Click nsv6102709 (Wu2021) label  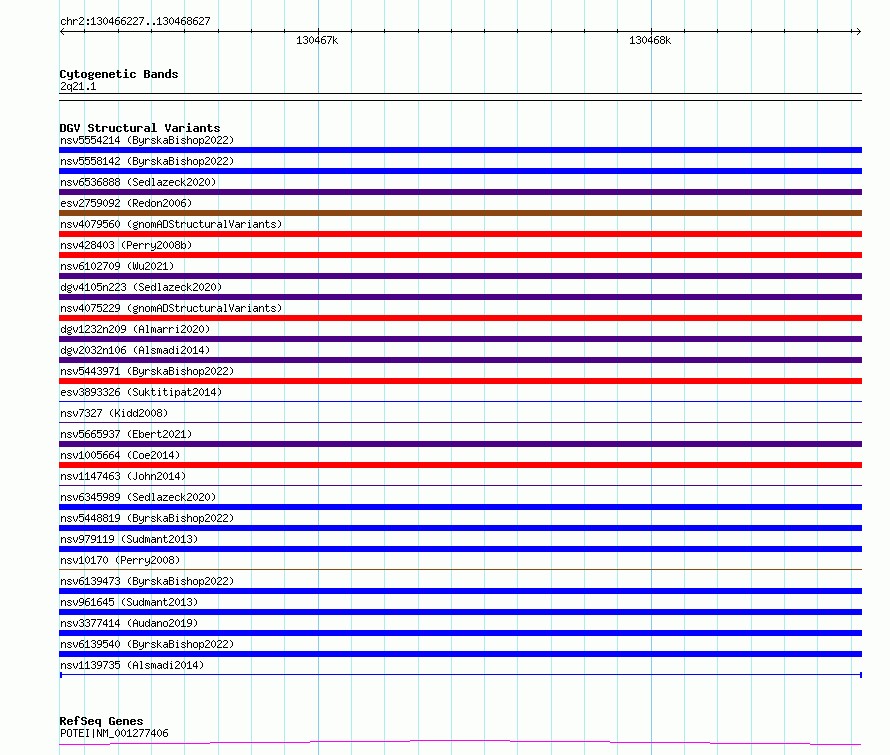tap(117, 266)
